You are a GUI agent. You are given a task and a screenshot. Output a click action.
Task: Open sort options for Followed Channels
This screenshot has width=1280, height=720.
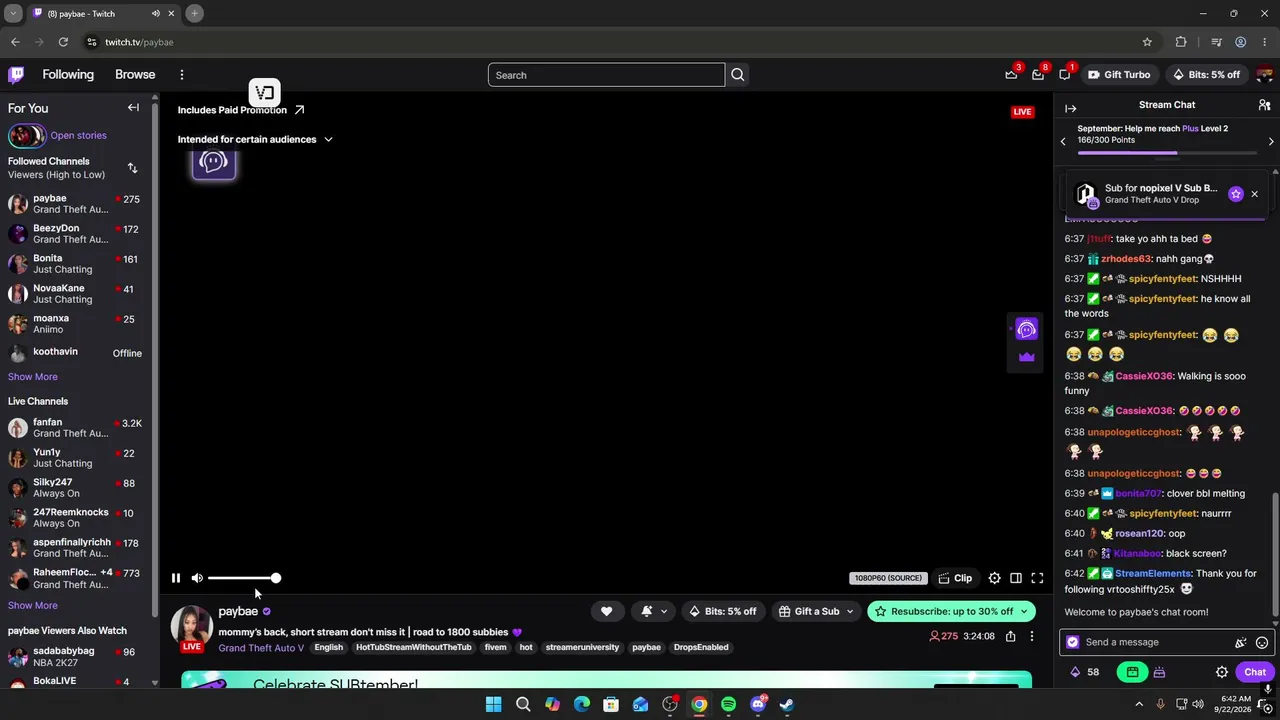[132, 168]
